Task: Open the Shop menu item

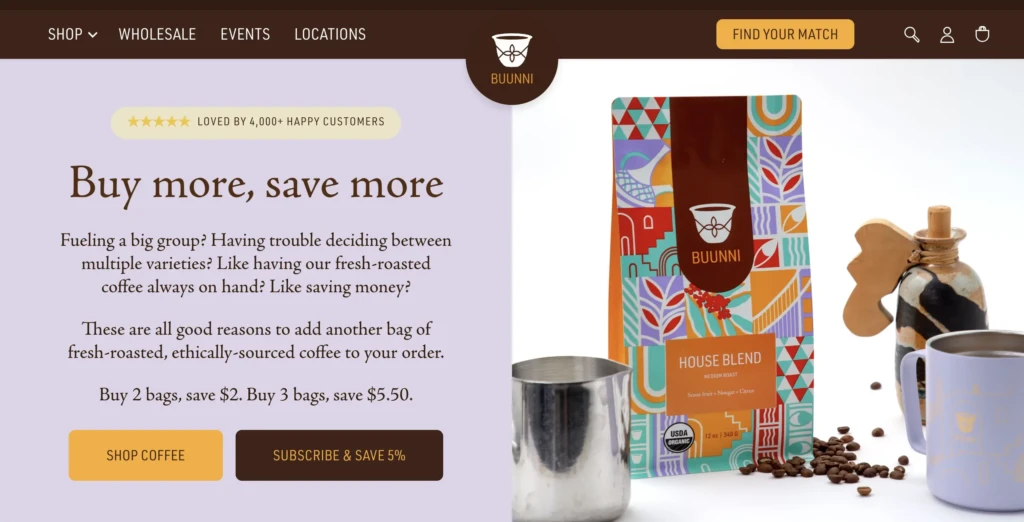Action: pyautogui.click(x=65, y=34)
